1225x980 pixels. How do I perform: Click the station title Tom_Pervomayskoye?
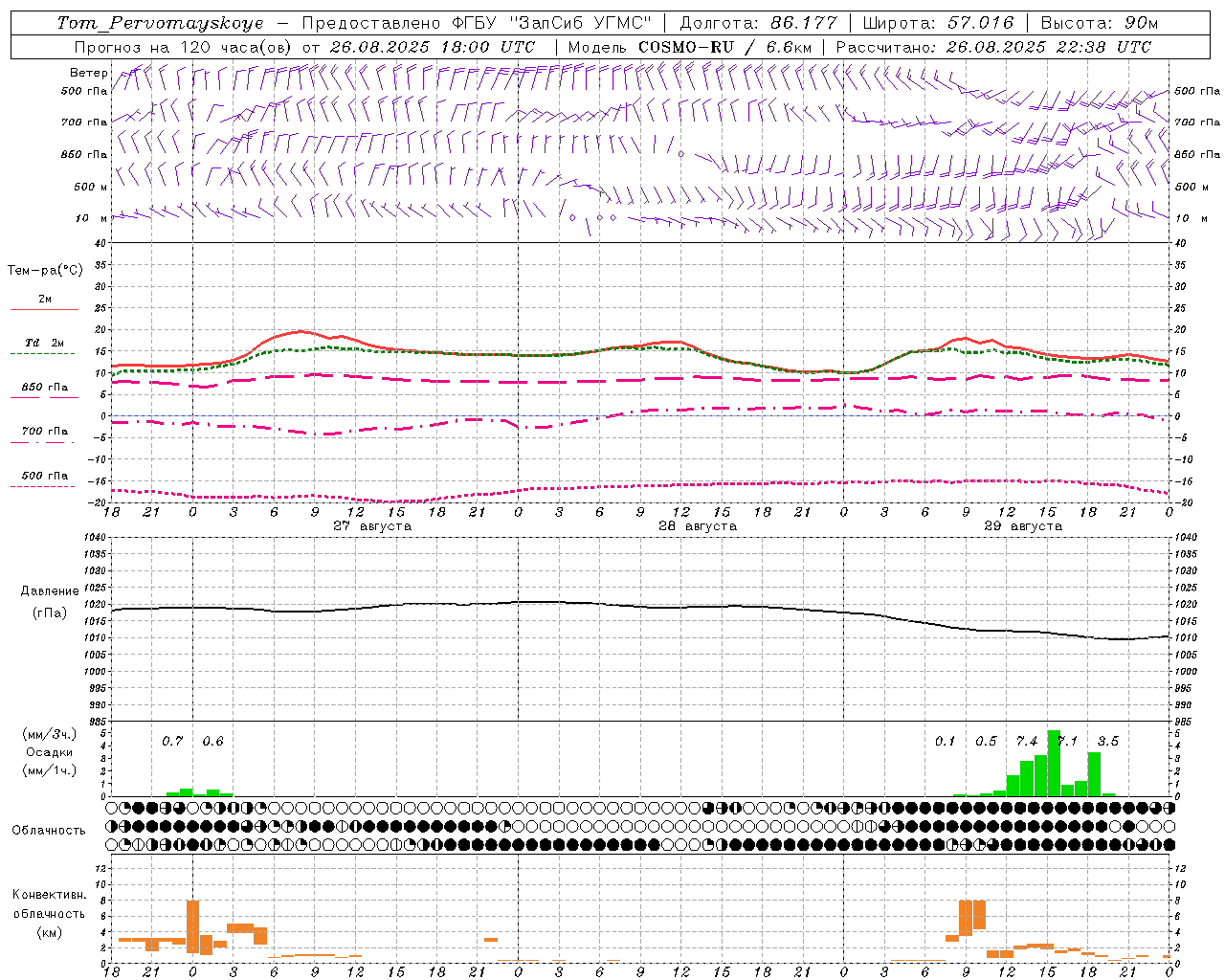click(x=160, y=23)
